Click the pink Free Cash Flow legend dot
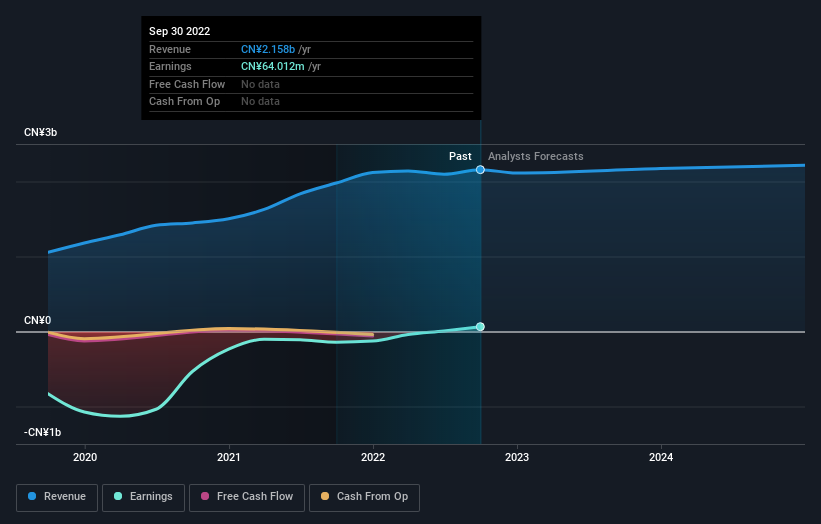The image size is (821, 524). pos(205,496)
